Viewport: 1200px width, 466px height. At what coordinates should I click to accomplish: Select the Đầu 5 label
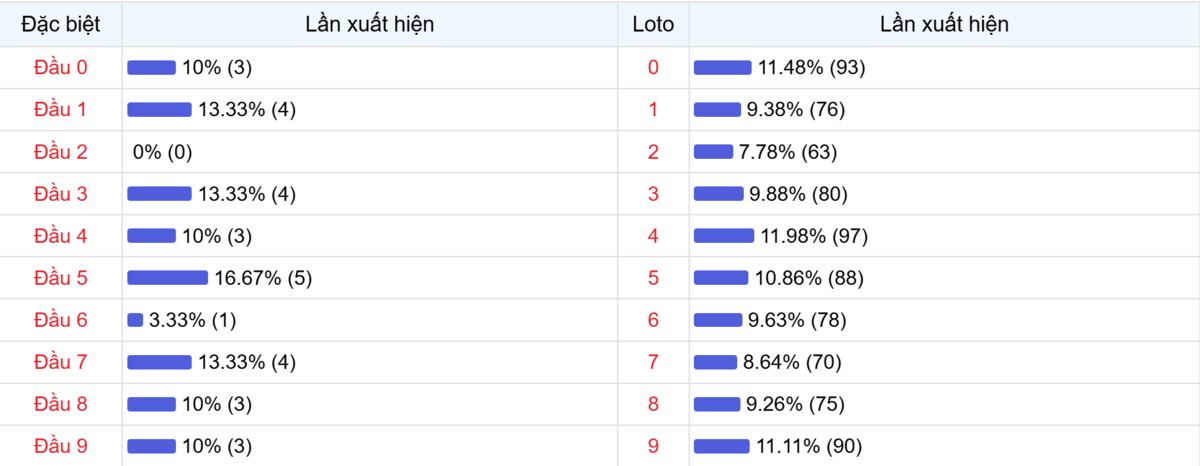click(x=61, y=278)
